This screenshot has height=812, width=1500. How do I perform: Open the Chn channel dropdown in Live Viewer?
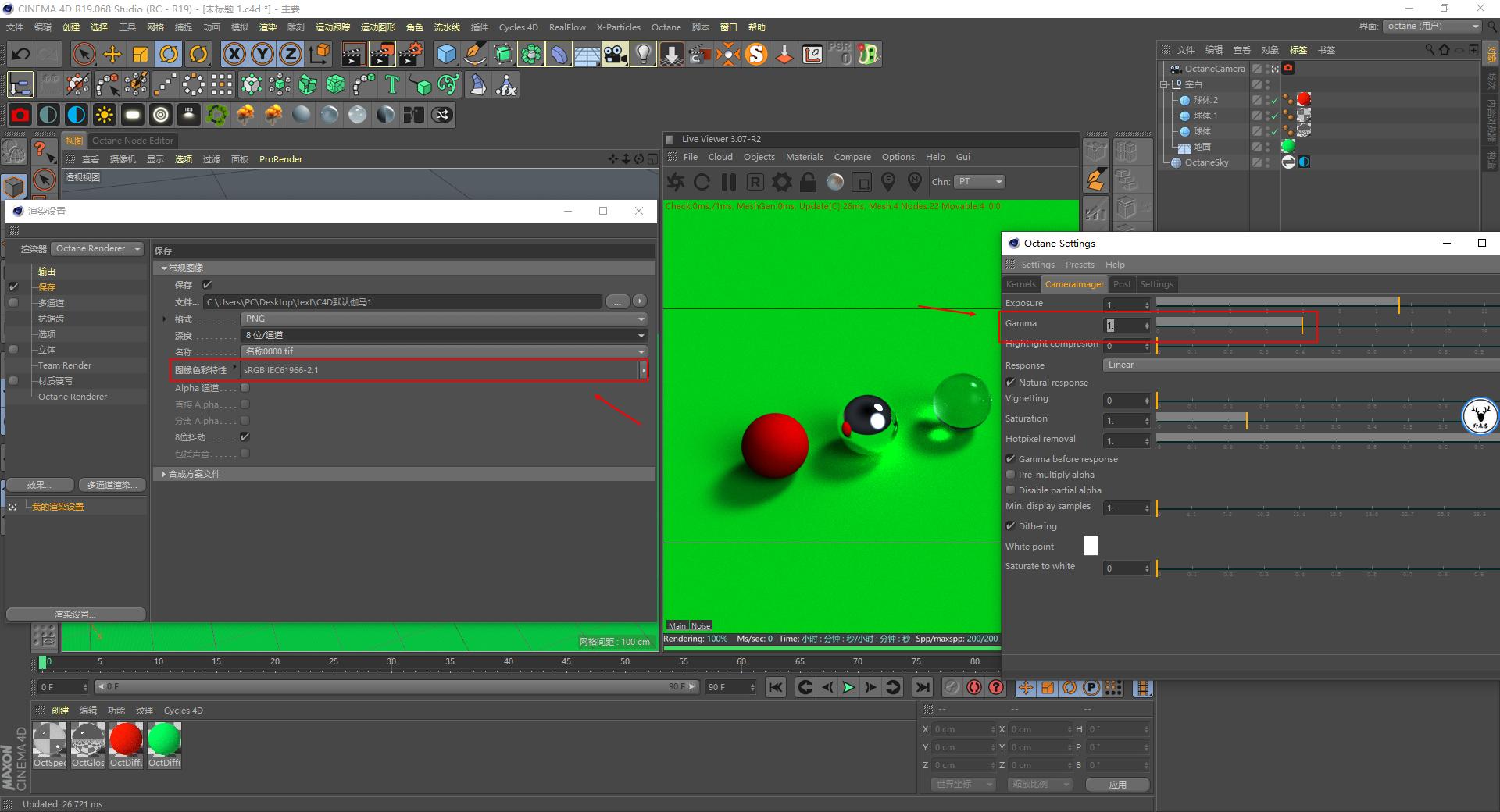coord(979,181)
